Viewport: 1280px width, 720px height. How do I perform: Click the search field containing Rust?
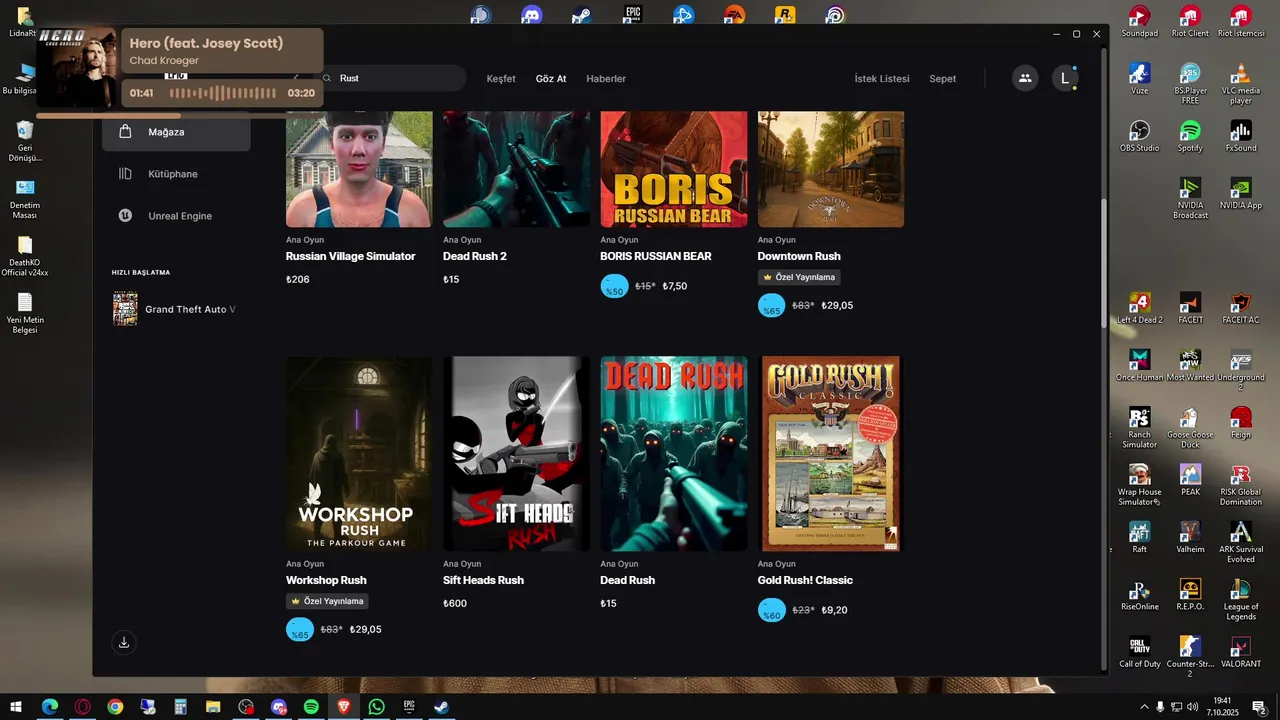(x=390, y=78)
